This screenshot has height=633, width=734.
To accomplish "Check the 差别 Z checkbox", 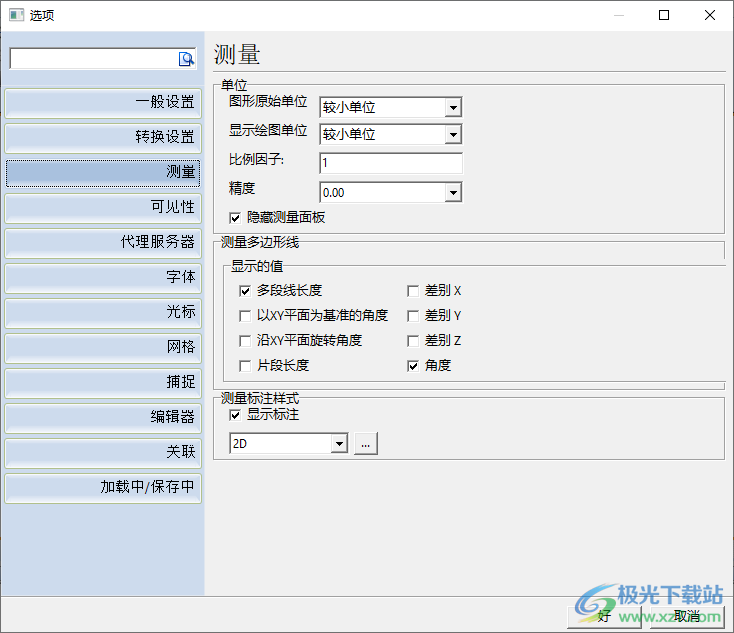I will (413, 341).
